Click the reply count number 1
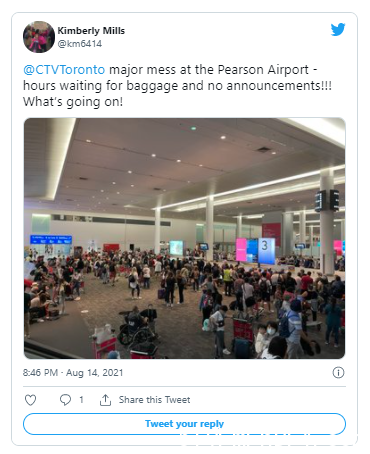Screen dimensions: 370x454 pos(81,400)
